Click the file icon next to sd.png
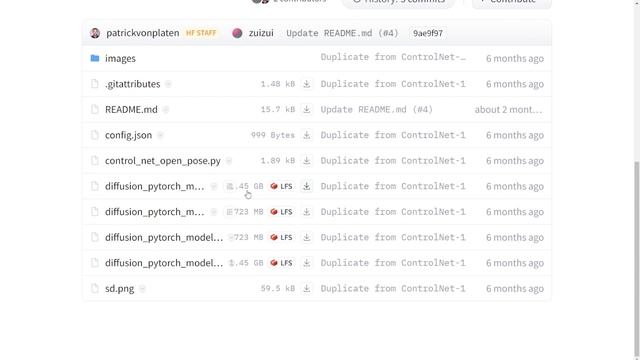 click(x=95, y=289)
